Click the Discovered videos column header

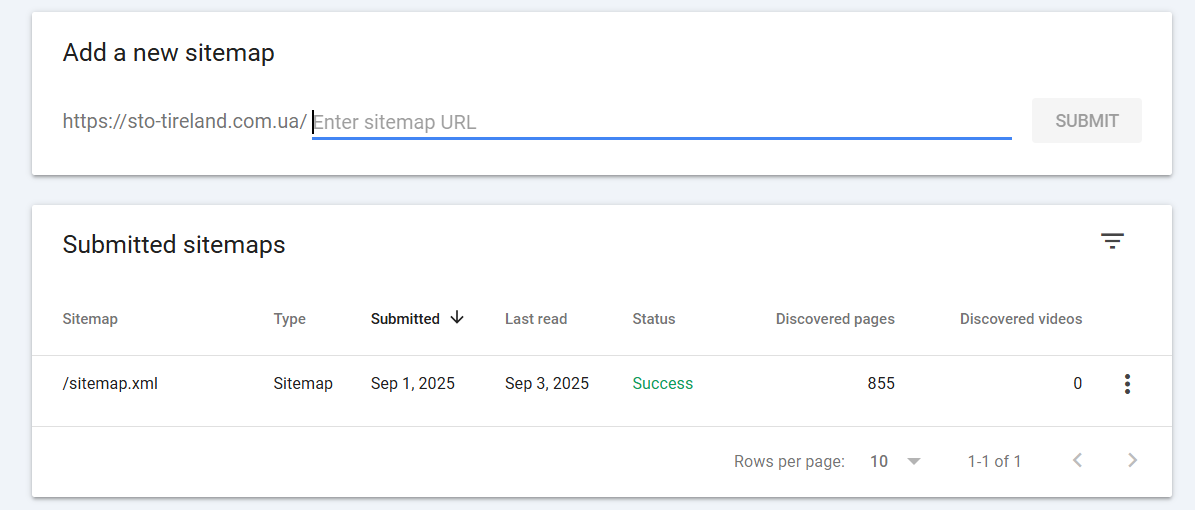pyautogui.click(x=1020, y=319)
